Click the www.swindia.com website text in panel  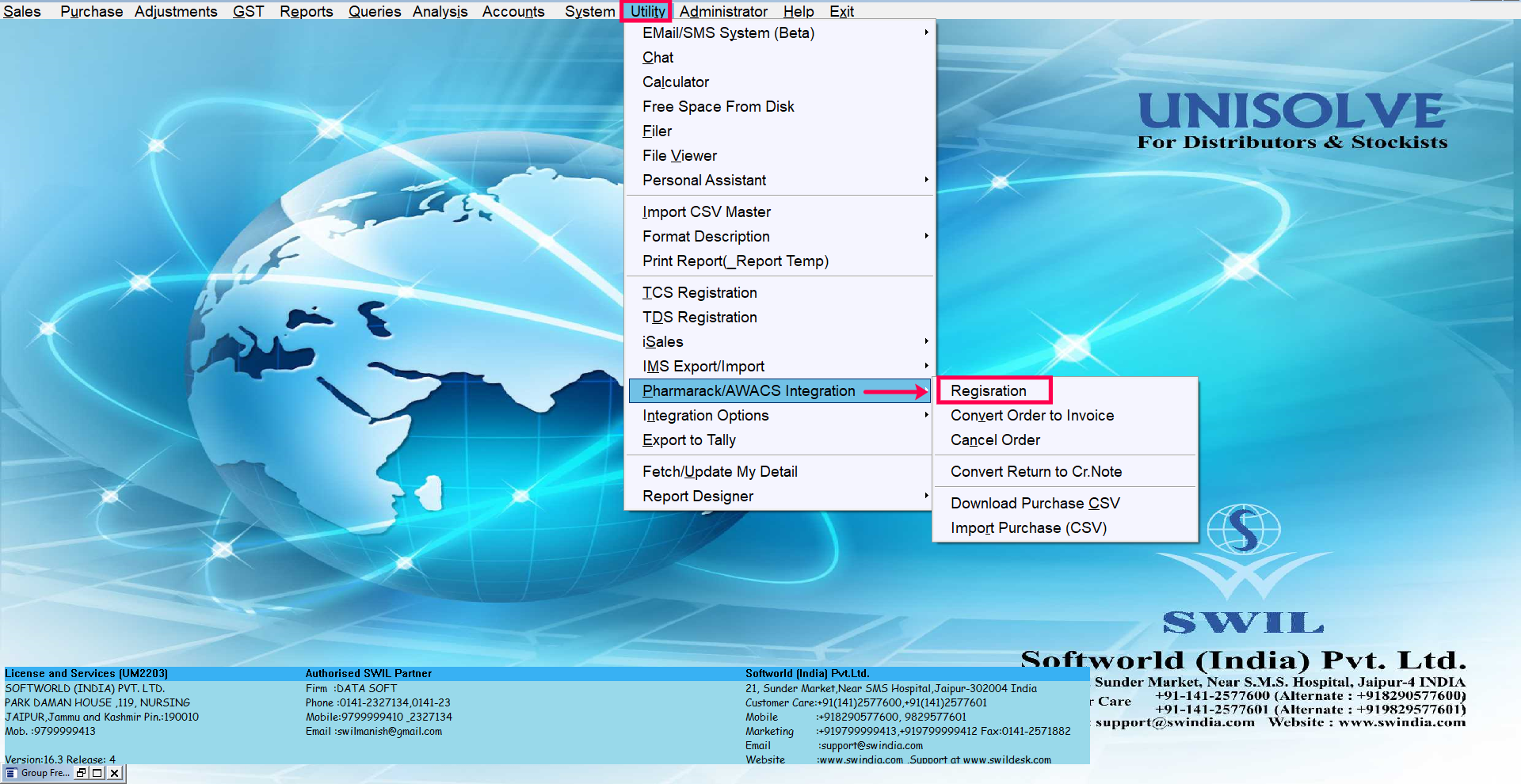860,759
